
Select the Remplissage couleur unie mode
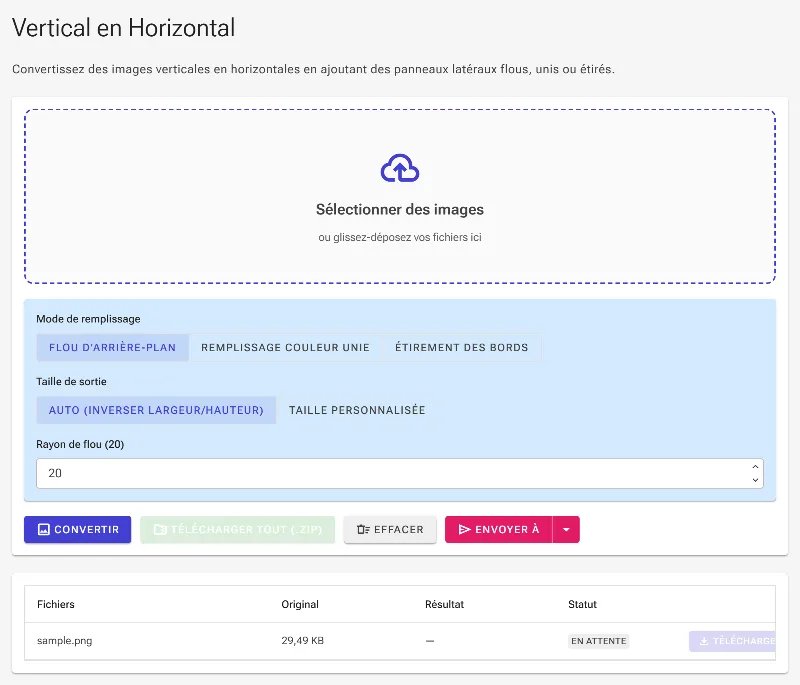[x=285, y=347]
